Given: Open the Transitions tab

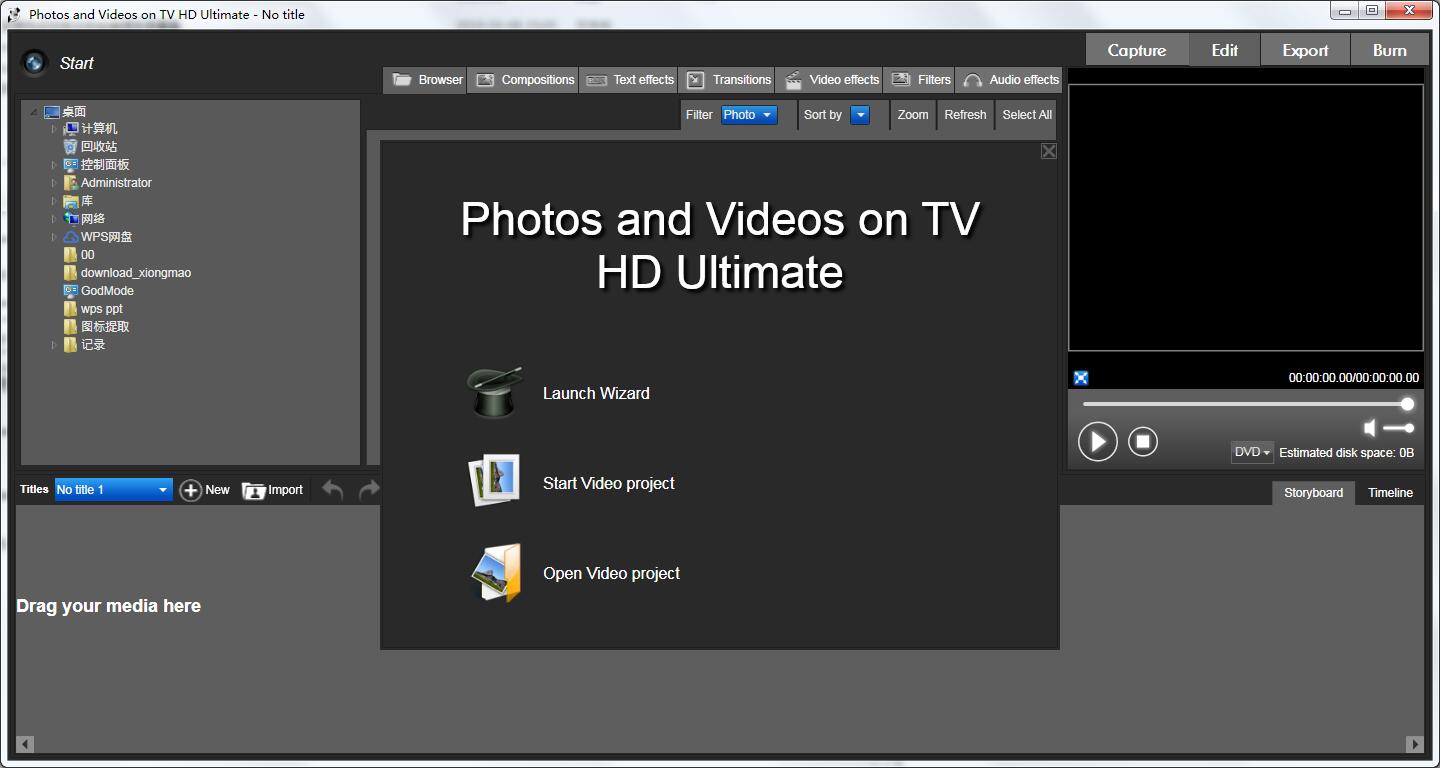Looking at the screenshot, I should pyautogui.click(x=730, y=80).
